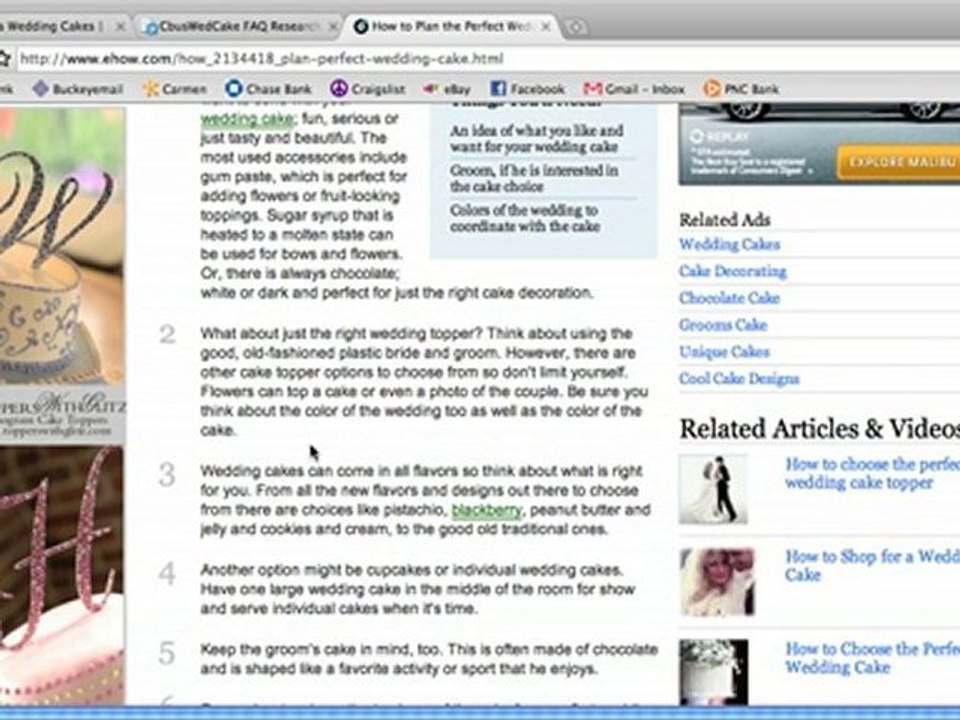Click the tiered white cake thumbnail
This screenshot has height=720, width=960.
click(x=713, y=672)
